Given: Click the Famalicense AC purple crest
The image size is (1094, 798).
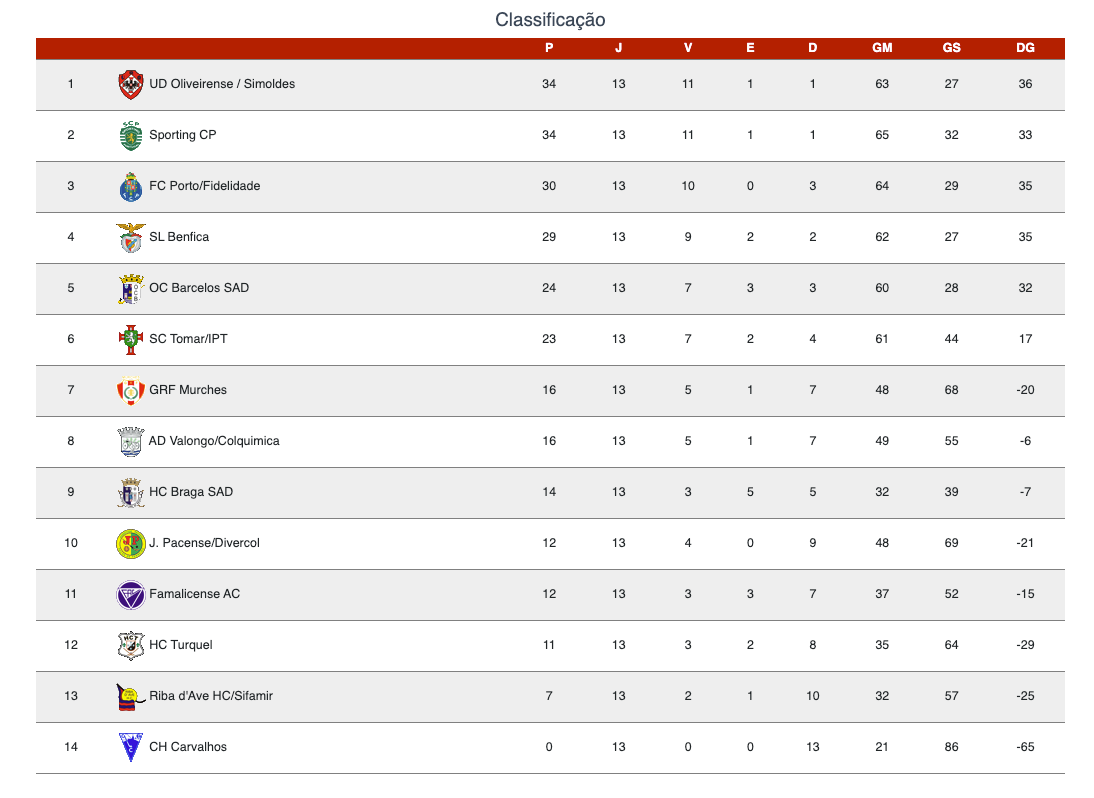Looking at the screenshot, I should (x=130, y=594).
